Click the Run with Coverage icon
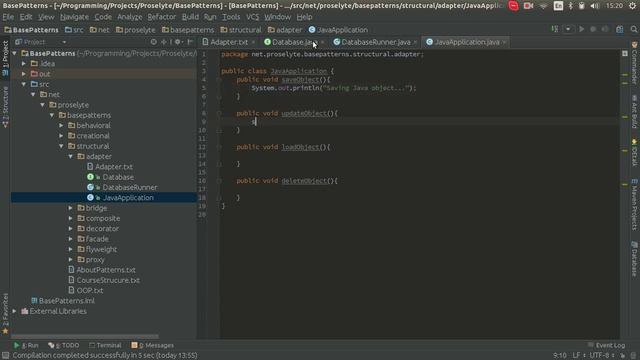The width and height of the screenshot is (640, 360). click(x=605, y=29)
